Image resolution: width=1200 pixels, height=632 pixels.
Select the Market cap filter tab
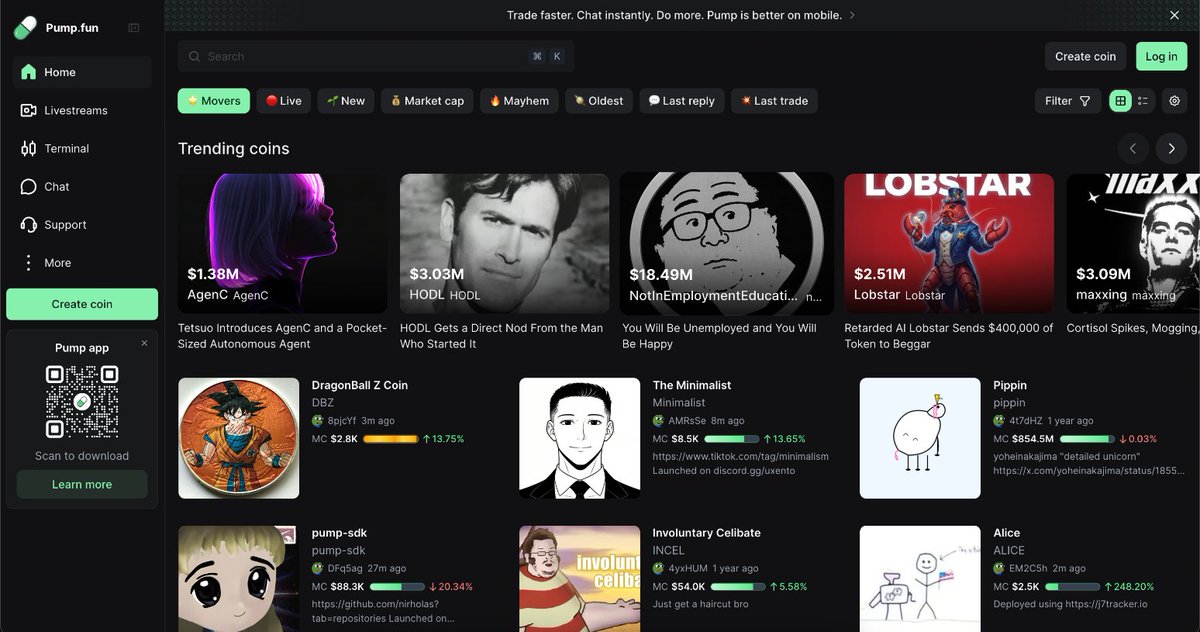[427, 101]
